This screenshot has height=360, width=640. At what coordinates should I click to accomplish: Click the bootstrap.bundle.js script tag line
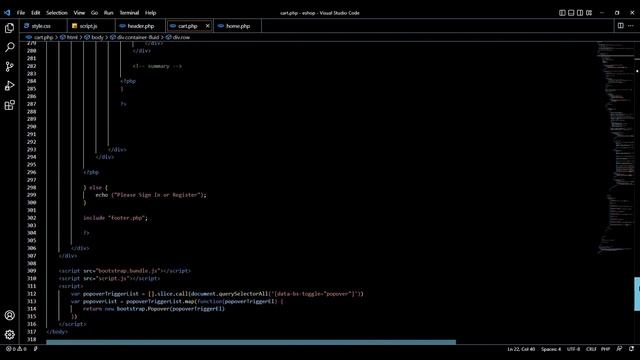tap(124, 271)
